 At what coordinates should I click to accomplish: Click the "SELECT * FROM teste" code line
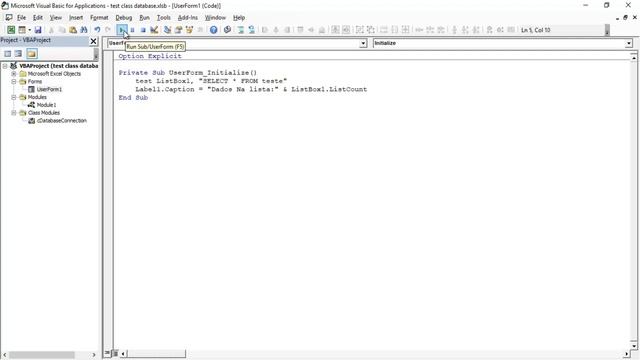pyautogui.click(x=211, y=81)
